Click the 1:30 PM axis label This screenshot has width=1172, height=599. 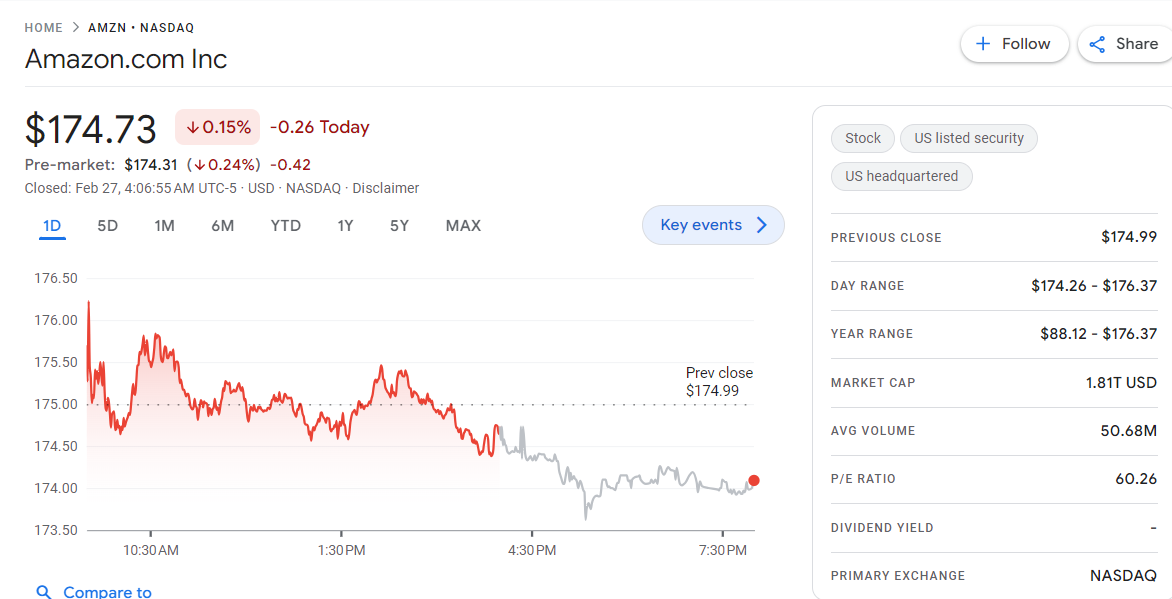pos(341,550)
